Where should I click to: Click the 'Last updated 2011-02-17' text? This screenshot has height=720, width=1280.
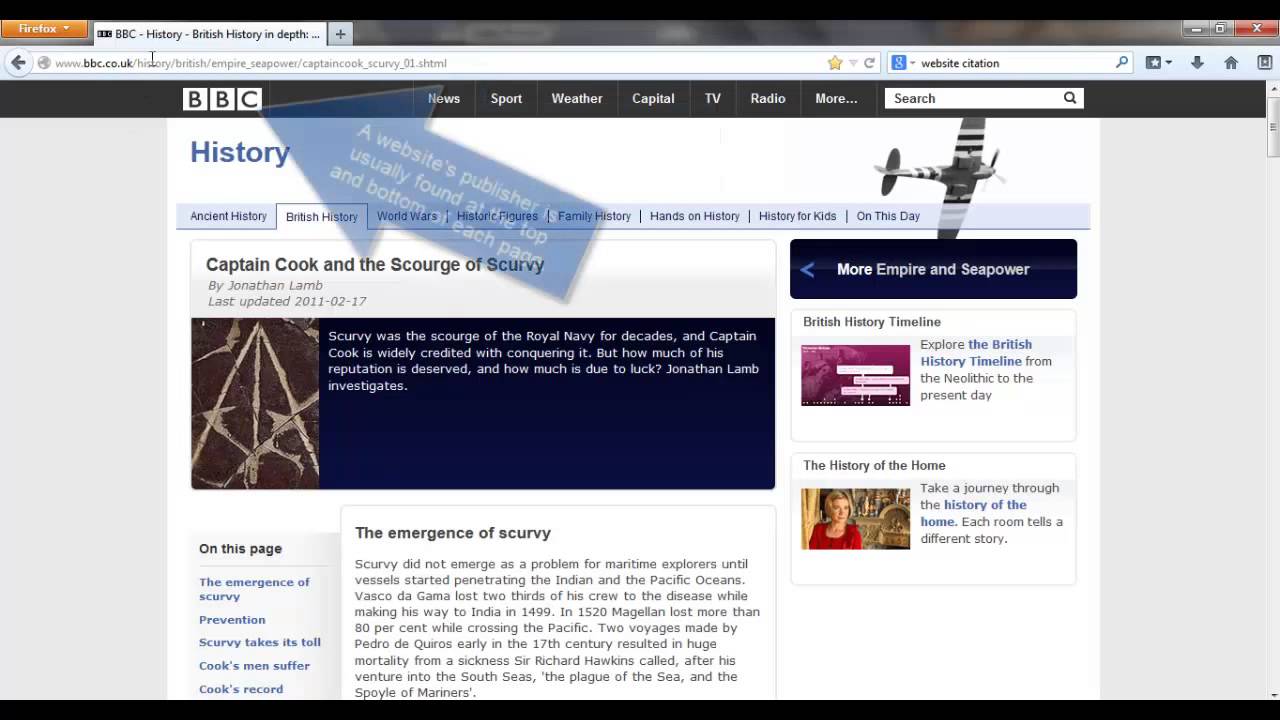pyautogui.click(x=287, y=301)
